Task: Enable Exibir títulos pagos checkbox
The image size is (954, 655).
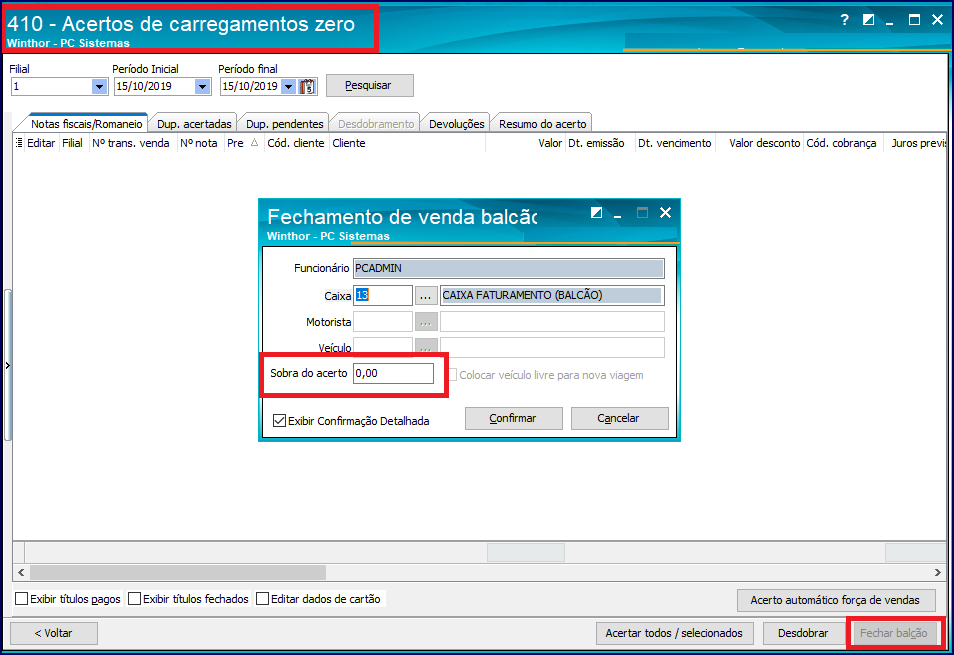Action: click(x=21, y=599)
